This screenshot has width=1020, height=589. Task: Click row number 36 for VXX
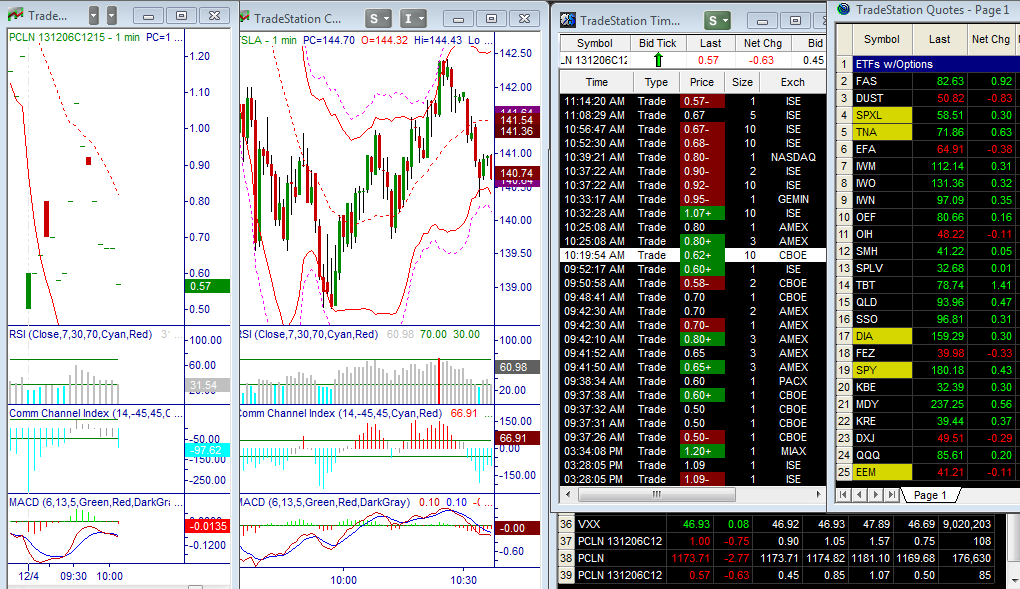click(x=566, y=524)
